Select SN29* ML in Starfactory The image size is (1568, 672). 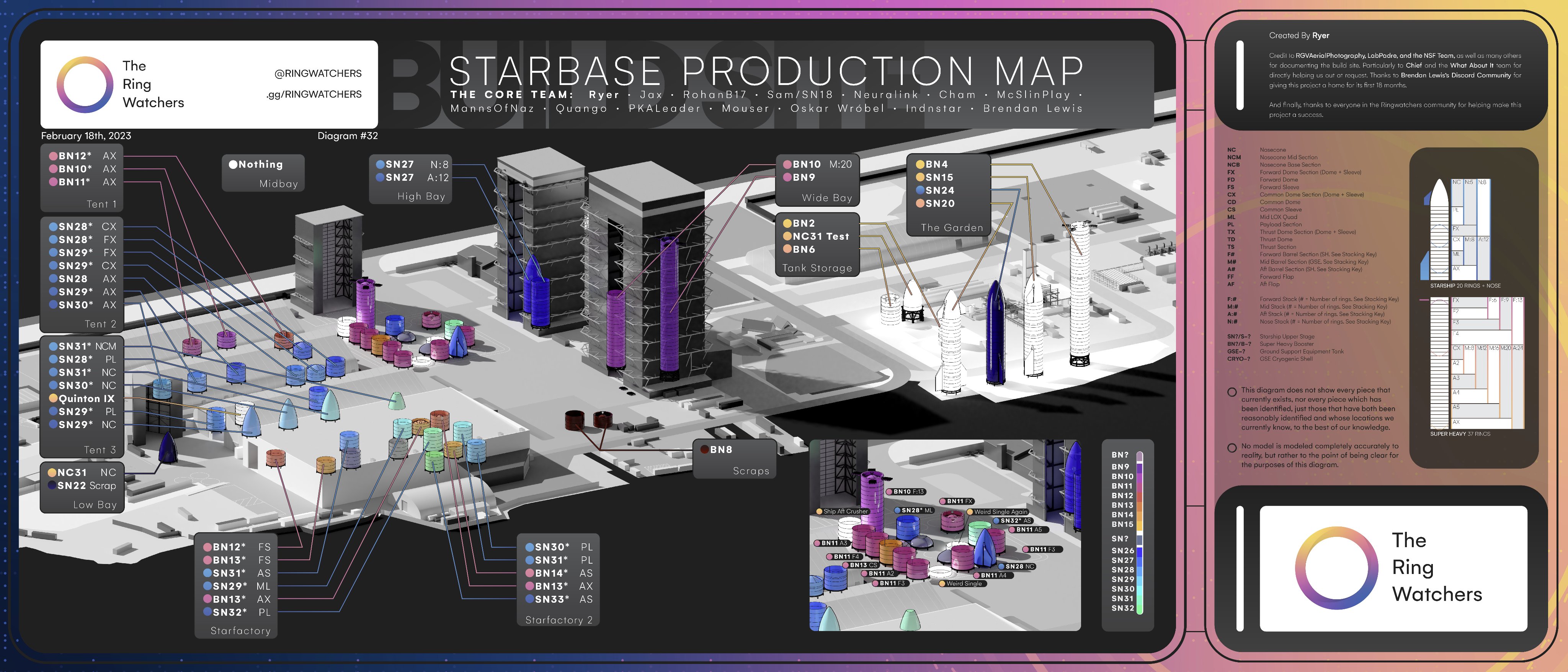coord(237,586)
